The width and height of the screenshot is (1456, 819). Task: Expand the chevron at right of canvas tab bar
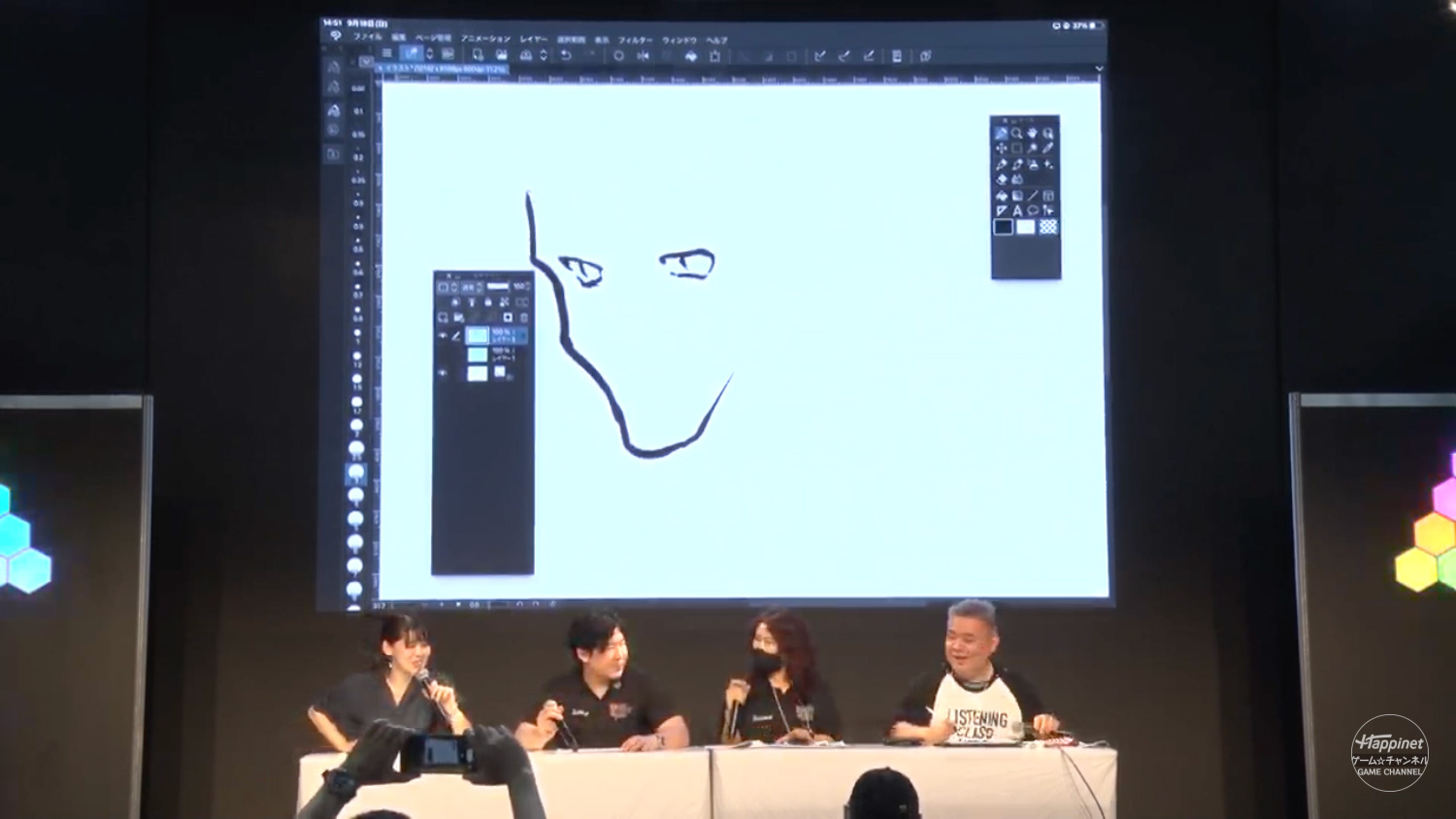click(x=1098, y=69)
